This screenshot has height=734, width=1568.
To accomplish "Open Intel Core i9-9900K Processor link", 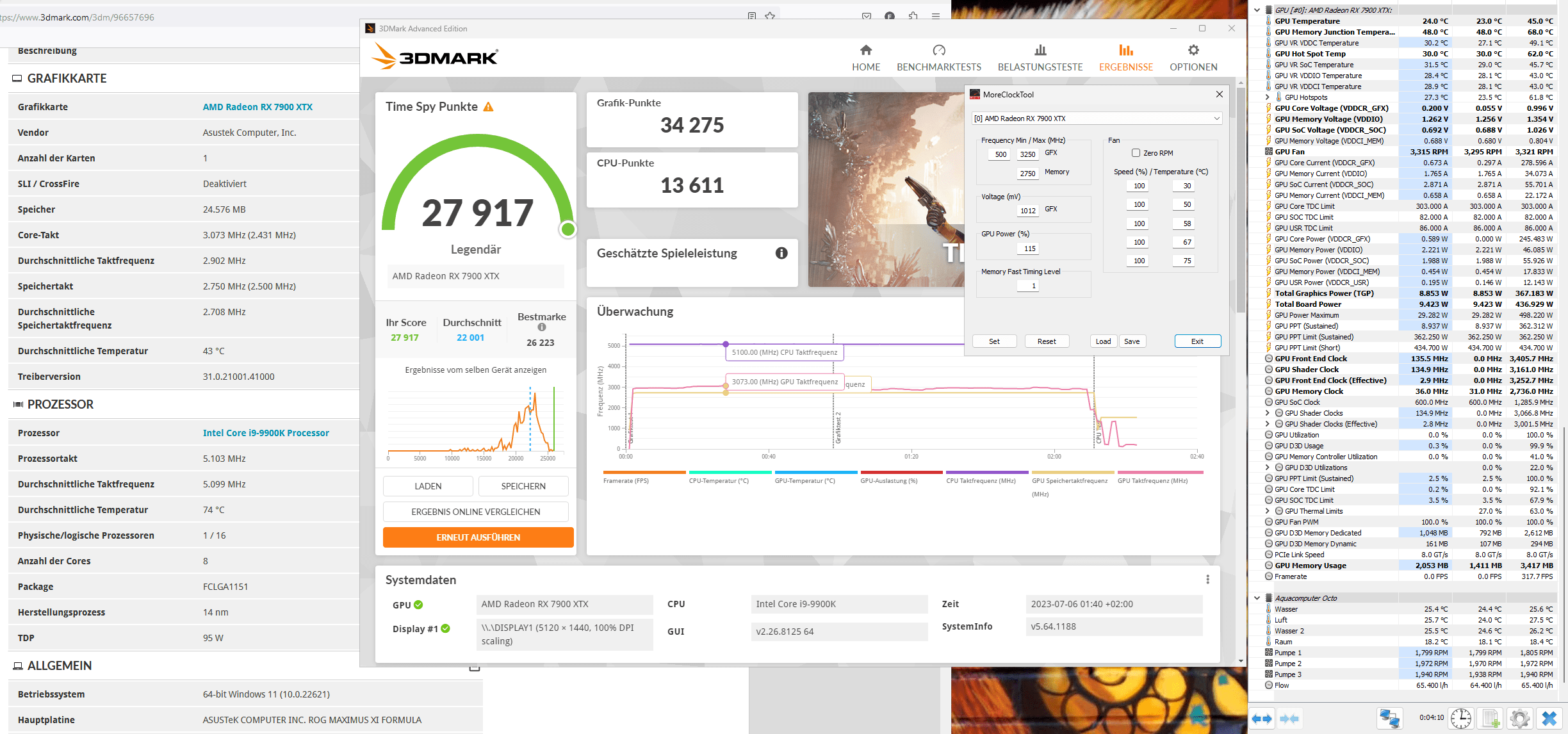I will click(266, 433).
